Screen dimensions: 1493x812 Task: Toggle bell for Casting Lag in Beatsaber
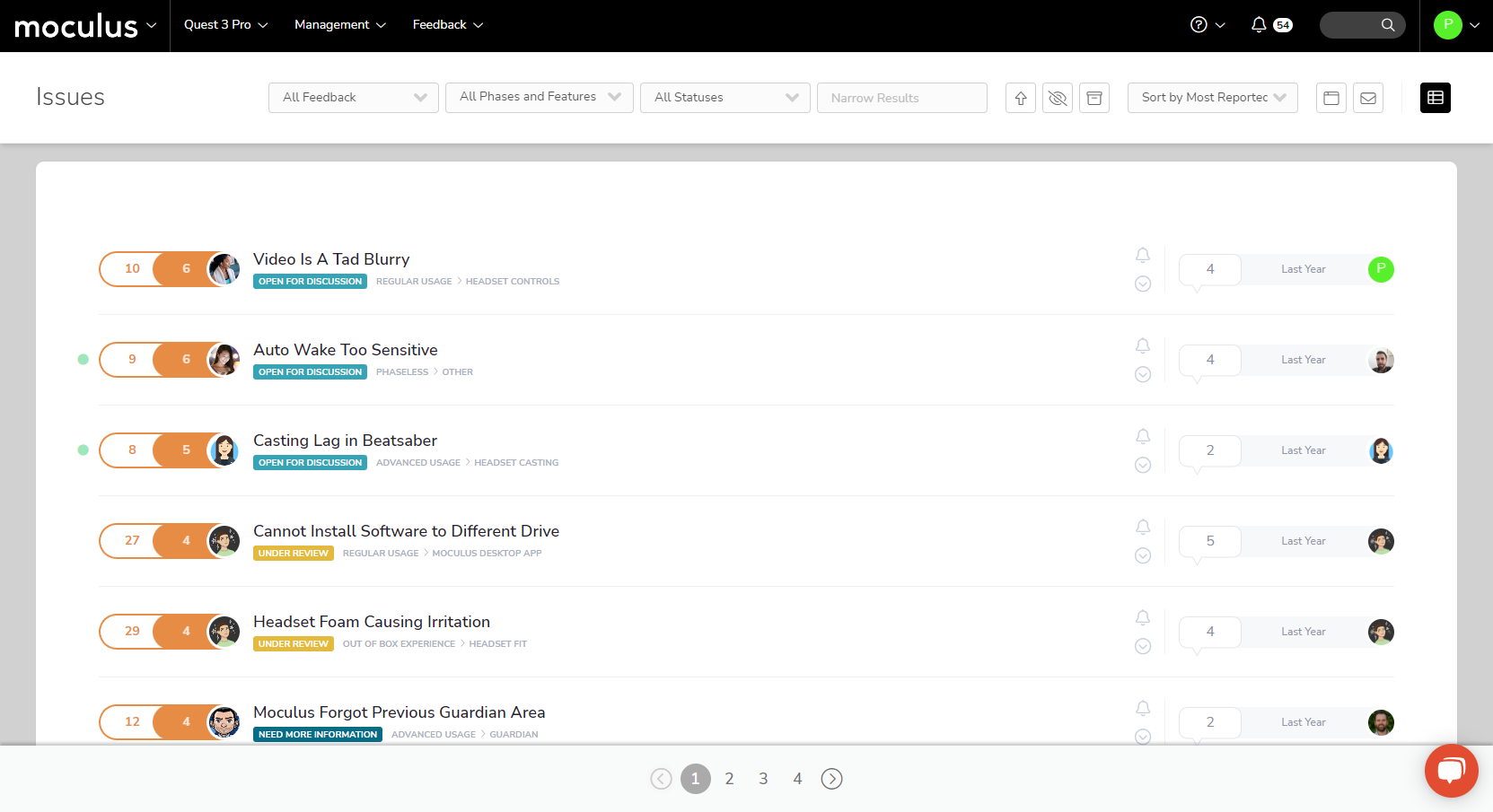tap(1143, 436)
